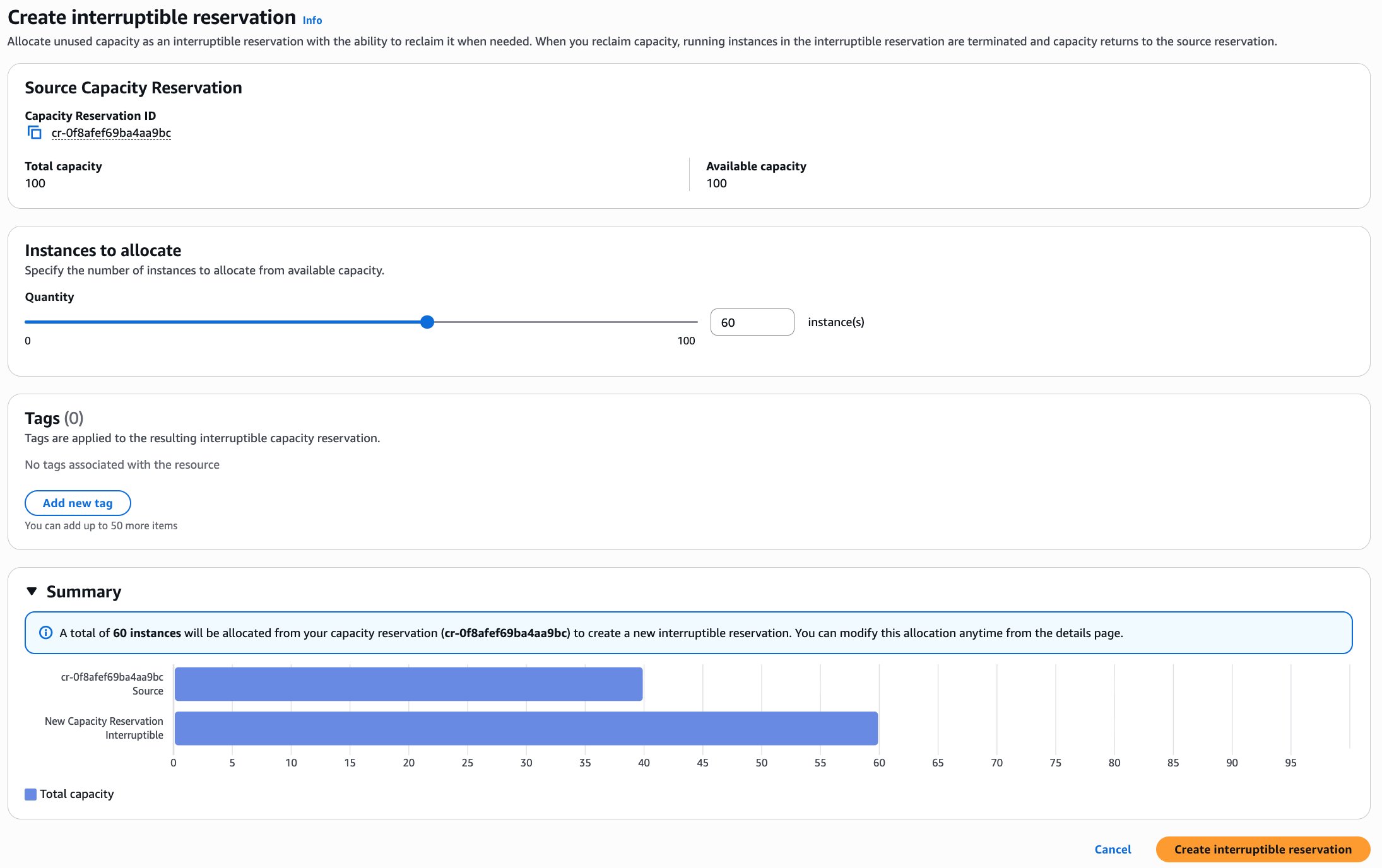Click the Tags (0) section header
This screenshot has height=868, width=1382.
[54, 418]
